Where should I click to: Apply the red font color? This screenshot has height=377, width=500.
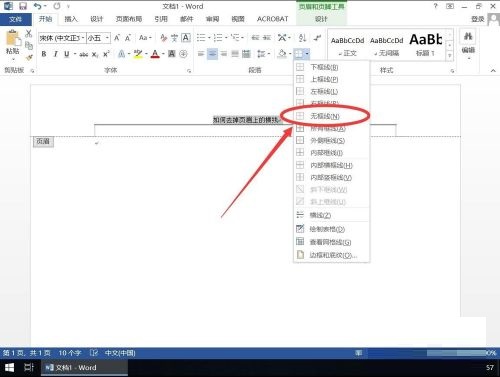point(155,54)
